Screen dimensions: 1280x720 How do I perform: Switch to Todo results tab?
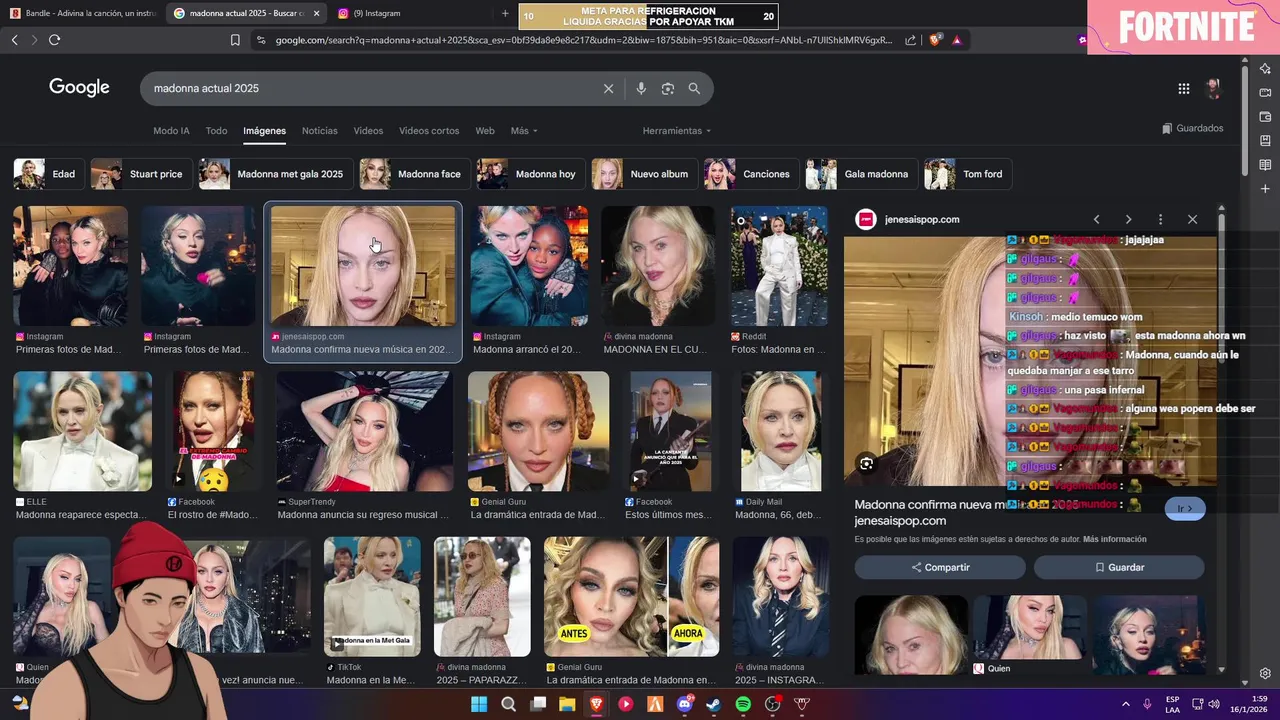click(x=216, y=131)
